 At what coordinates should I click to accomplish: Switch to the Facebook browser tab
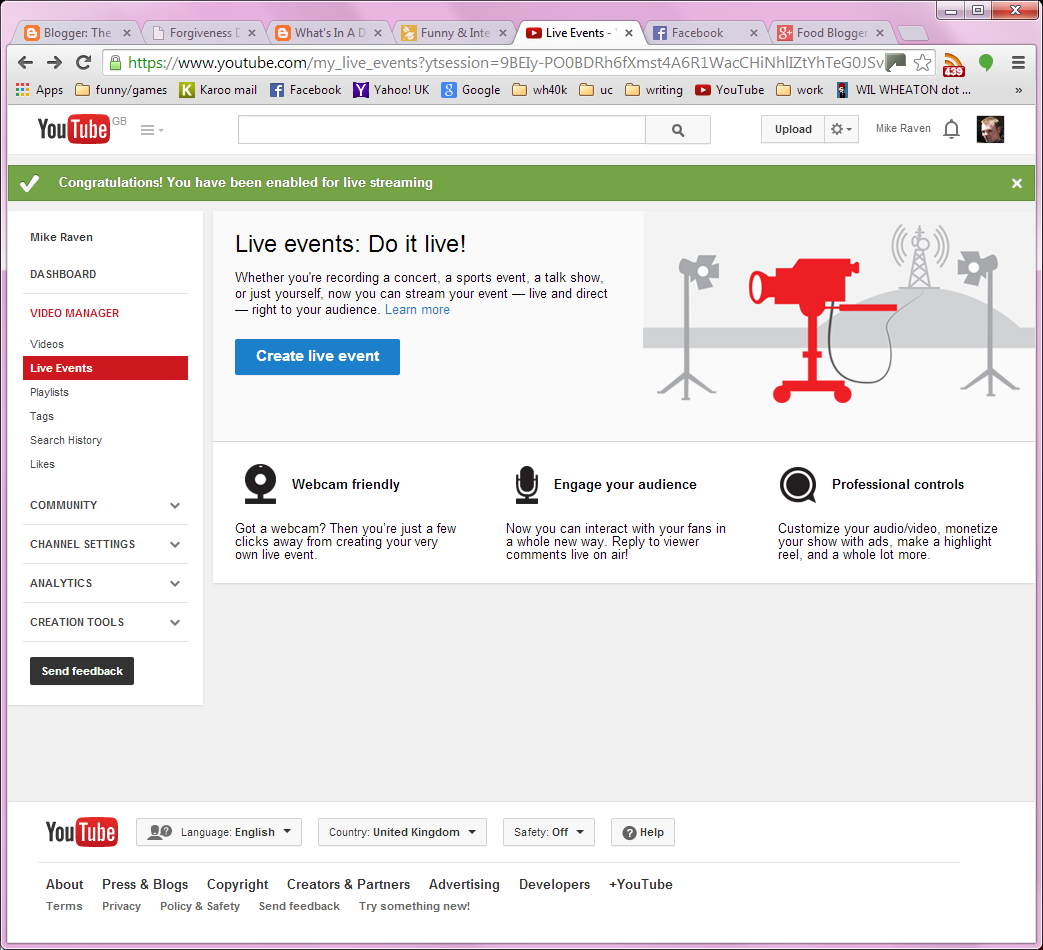click(705, 33)
